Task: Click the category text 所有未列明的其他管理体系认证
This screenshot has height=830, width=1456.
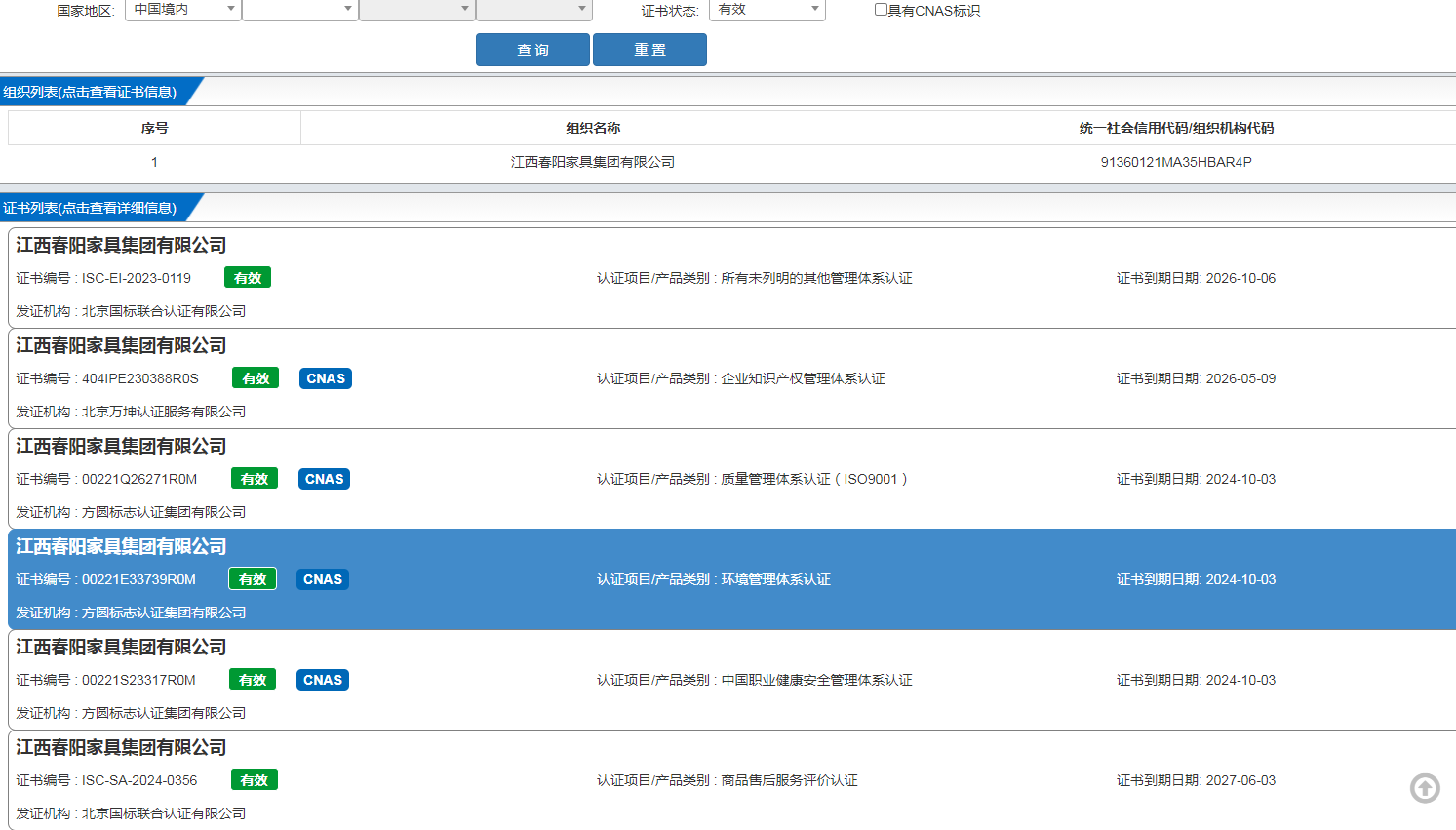Action: coord(816,278)
